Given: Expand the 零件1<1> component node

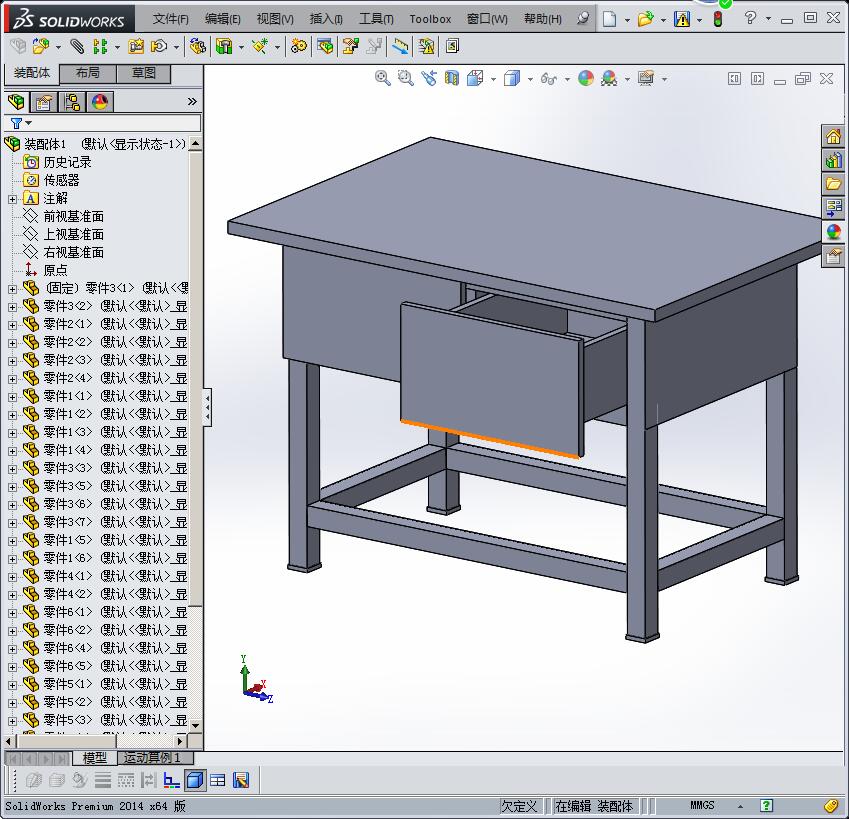Looking at the screenshot, I should (12, 397).
